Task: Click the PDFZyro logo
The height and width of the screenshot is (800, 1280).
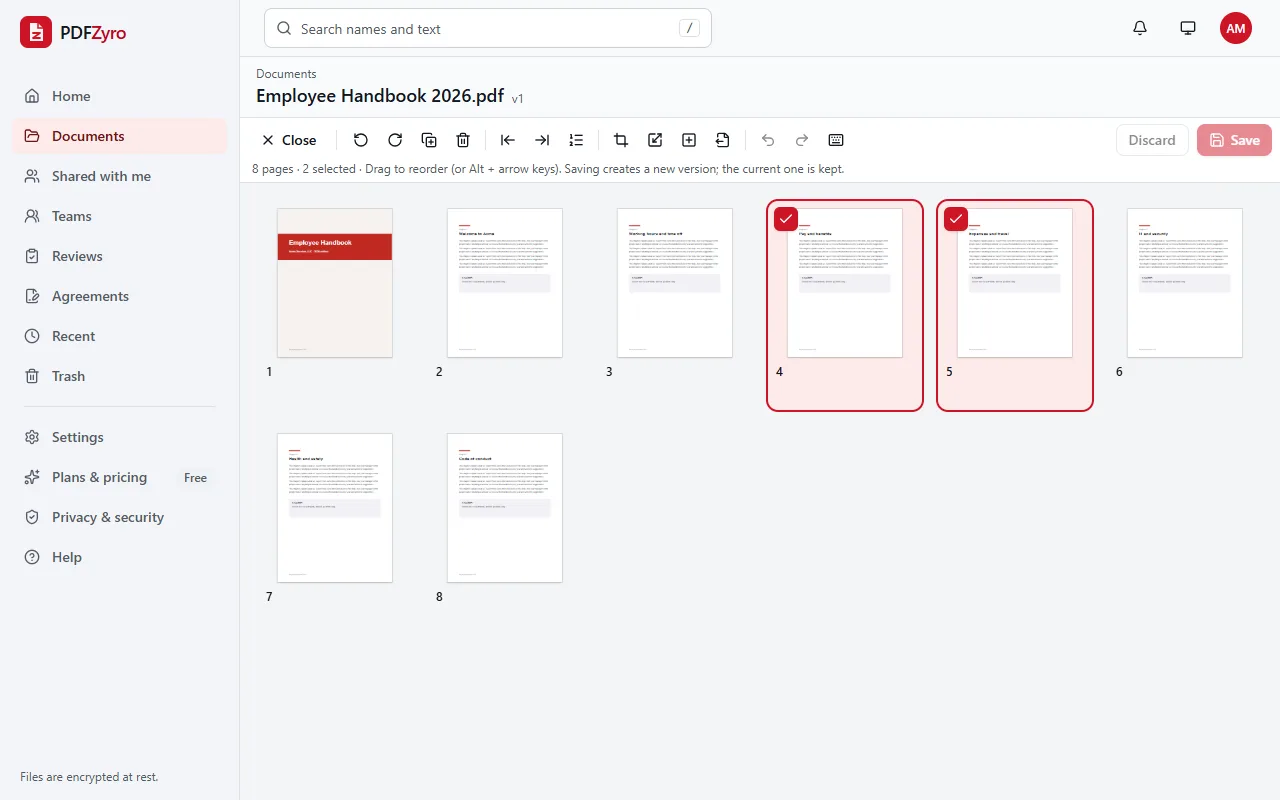Action: coord(74,32)
